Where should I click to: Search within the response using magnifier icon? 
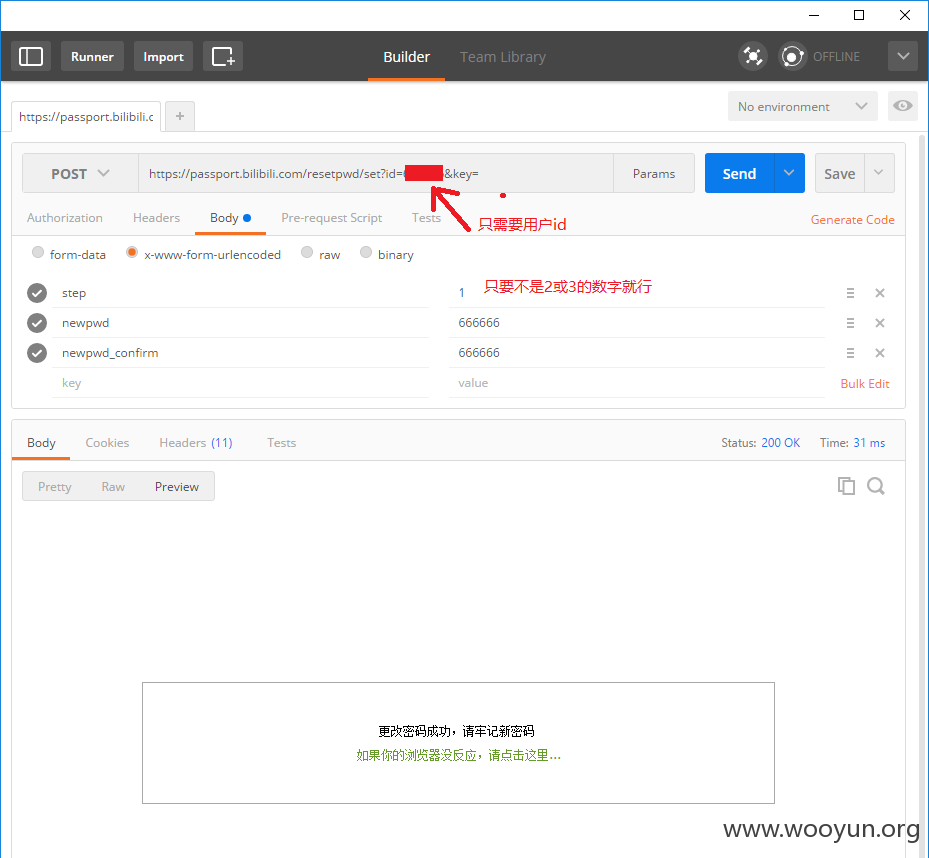[x=876, y=486]
